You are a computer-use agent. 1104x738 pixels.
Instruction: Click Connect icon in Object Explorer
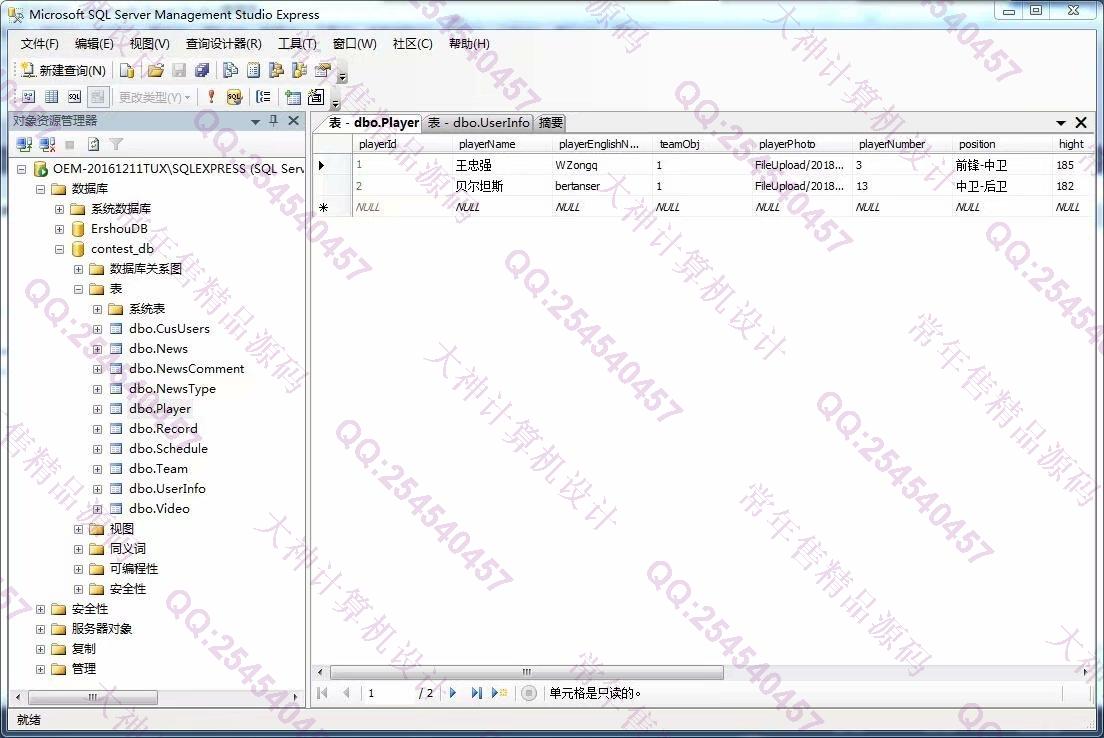pyautogui.click(x=25, y=144)
